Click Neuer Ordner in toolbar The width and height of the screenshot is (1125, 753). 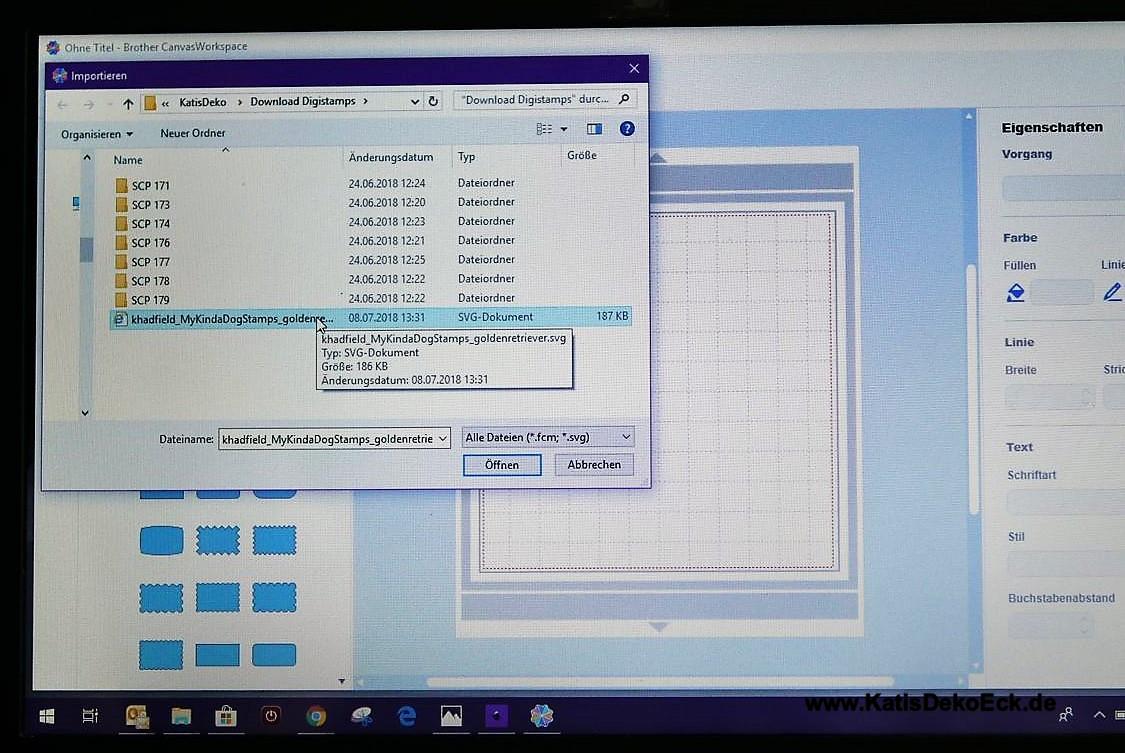pyautogui.click(x=192, y=133)
